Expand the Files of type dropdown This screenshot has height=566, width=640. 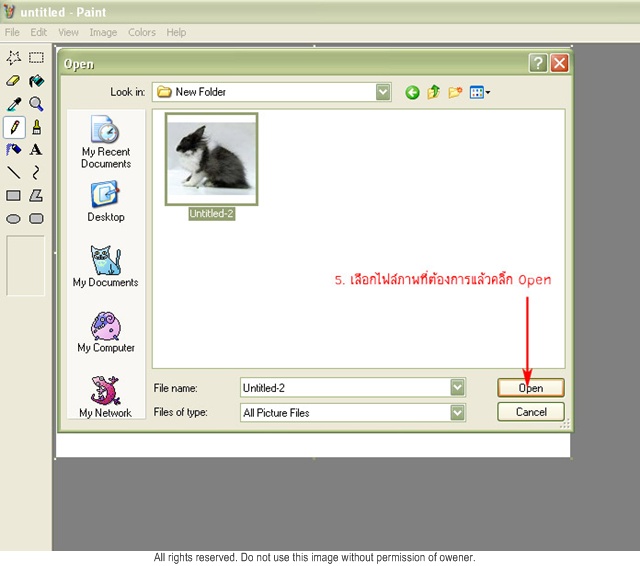tap(458, 413)
